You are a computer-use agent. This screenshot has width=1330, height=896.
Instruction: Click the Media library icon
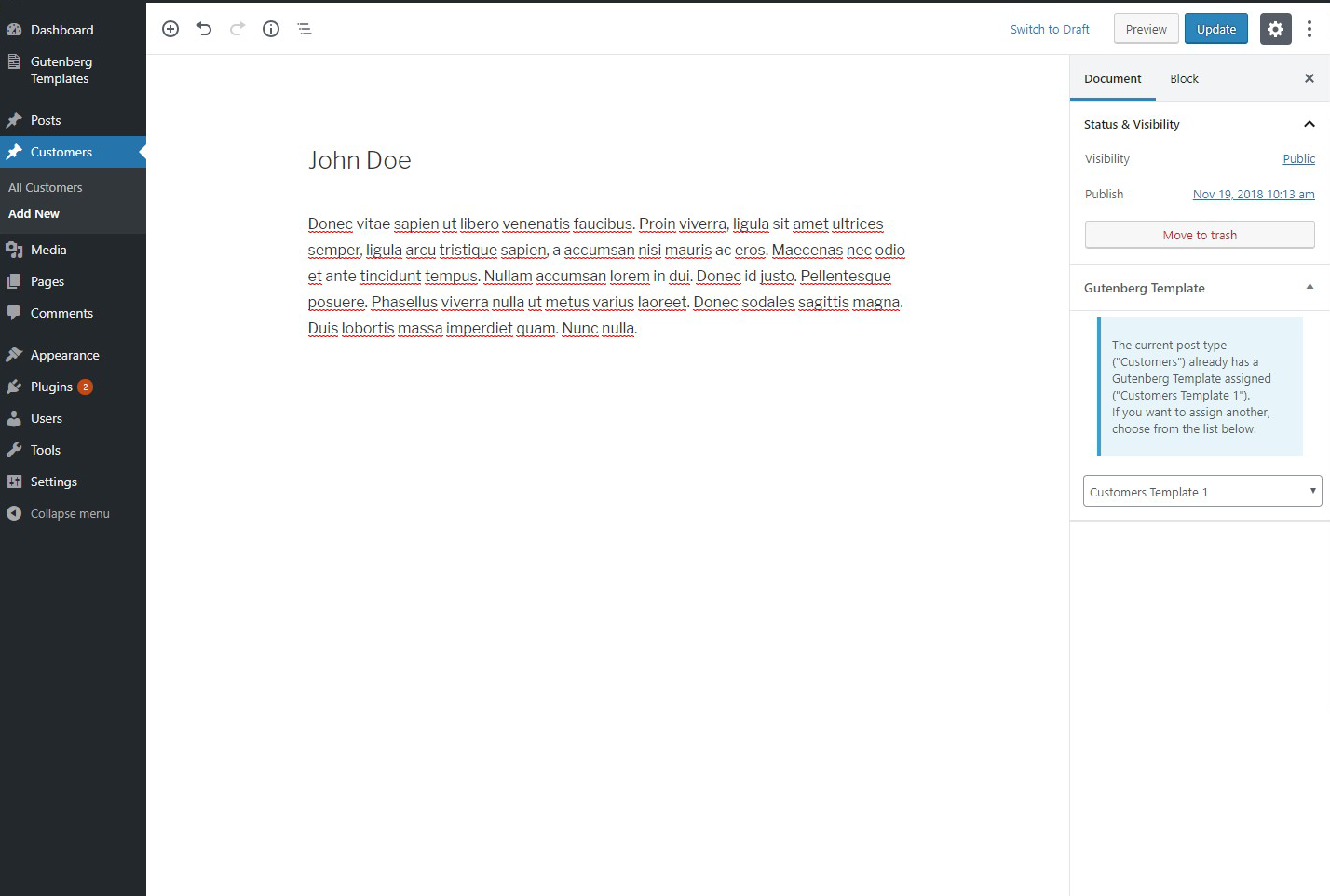click(14, 250)
